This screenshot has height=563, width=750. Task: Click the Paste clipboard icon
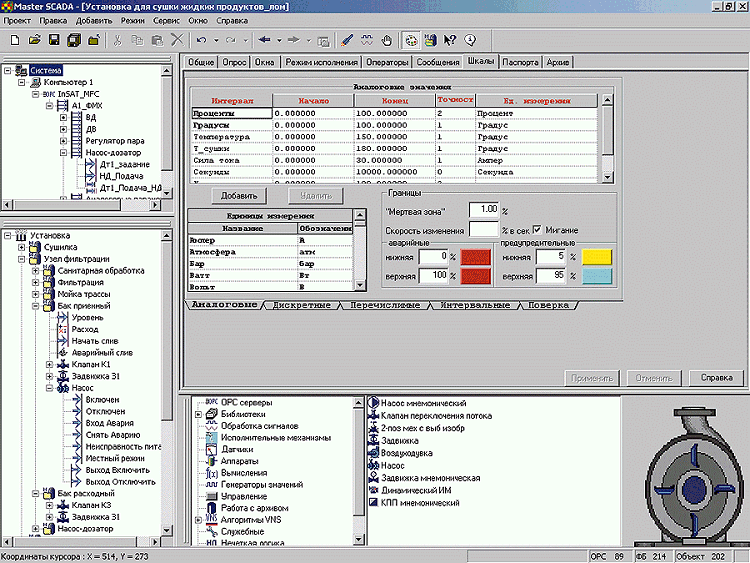click(x=157, y=40)
